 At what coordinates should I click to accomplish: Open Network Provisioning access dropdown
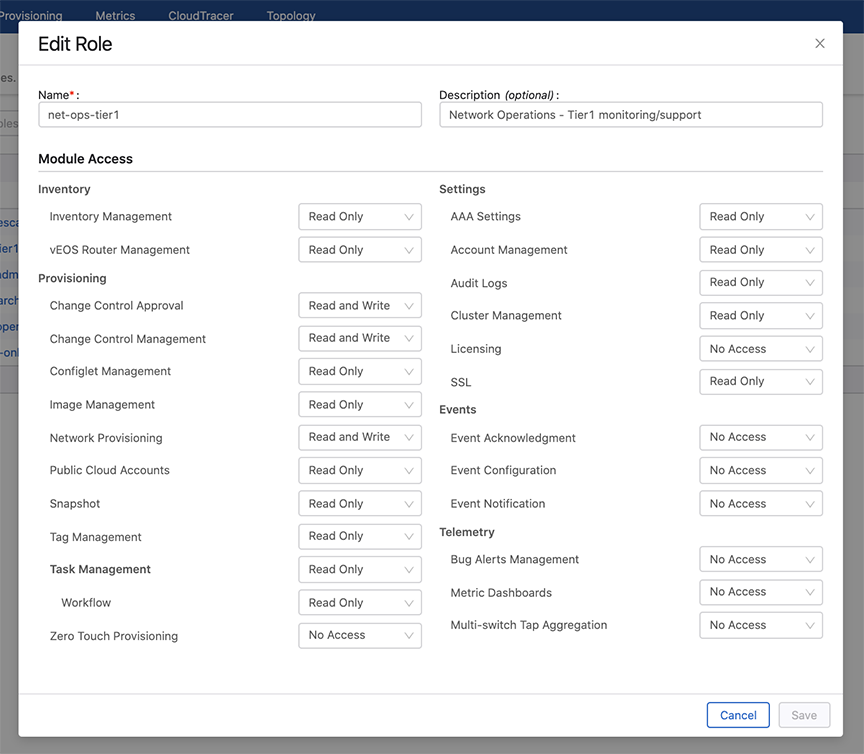pos(360,438)
